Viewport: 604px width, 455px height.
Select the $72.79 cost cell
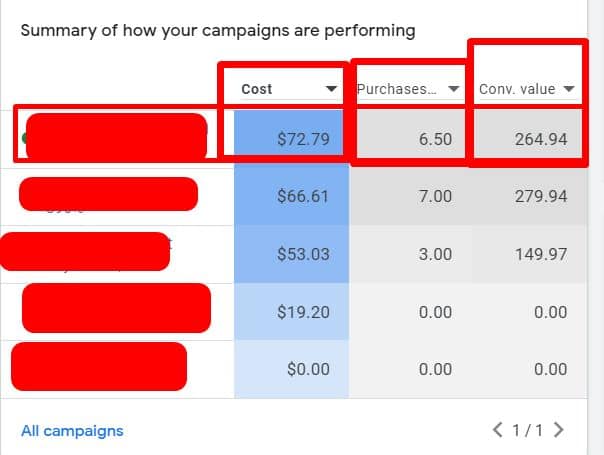coord(303,139)
